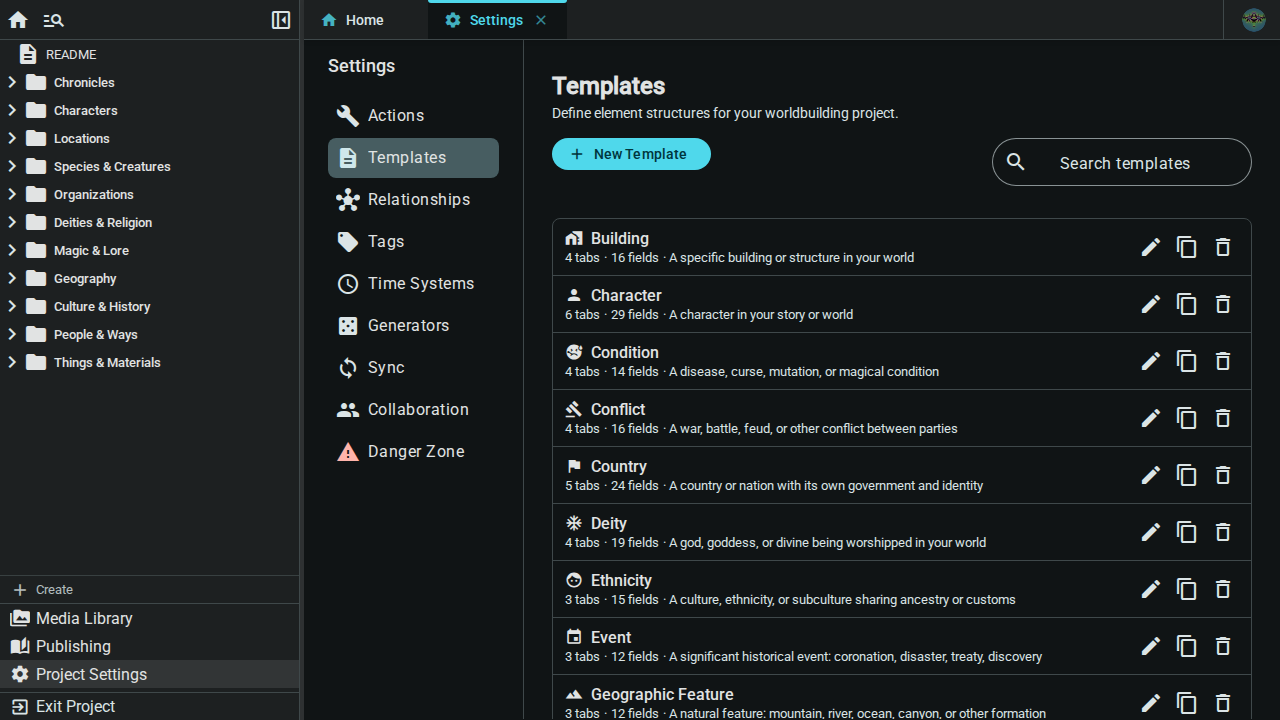Open the Time Systems settings section
The width and height of the screenshot is (1280, 720).
click(413, 284)
